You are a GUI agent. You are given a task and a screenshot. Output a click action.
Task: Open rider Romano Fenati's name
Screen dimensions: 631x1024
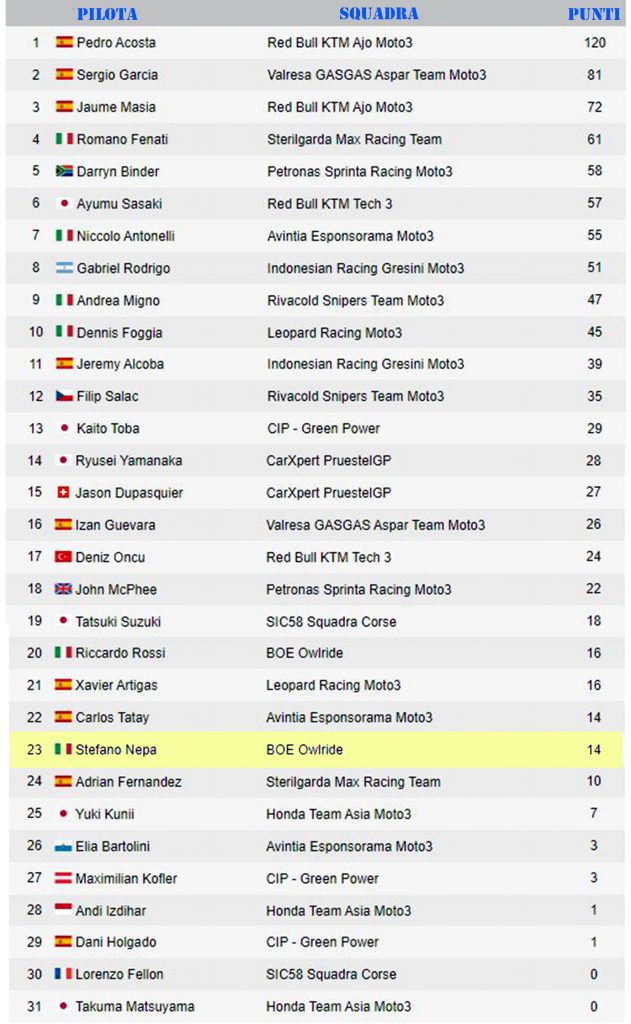[x=122, y=139]
